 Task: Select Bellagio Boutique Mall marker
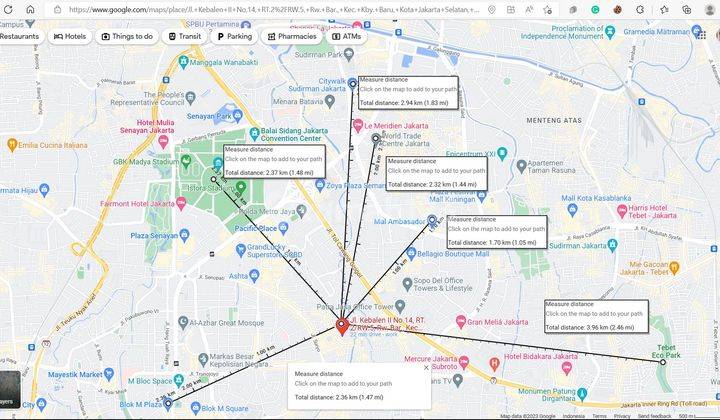(411, 253)
